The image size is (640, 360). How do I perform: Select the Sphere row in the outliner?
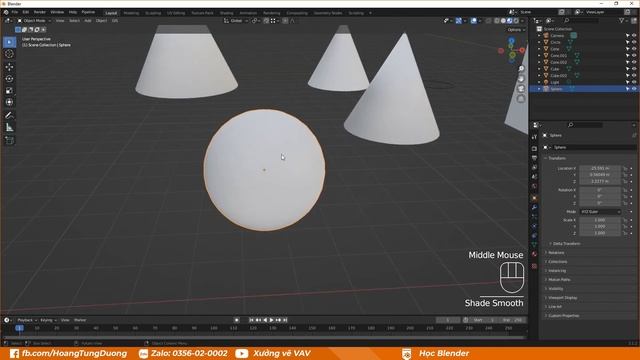[584, 89]
